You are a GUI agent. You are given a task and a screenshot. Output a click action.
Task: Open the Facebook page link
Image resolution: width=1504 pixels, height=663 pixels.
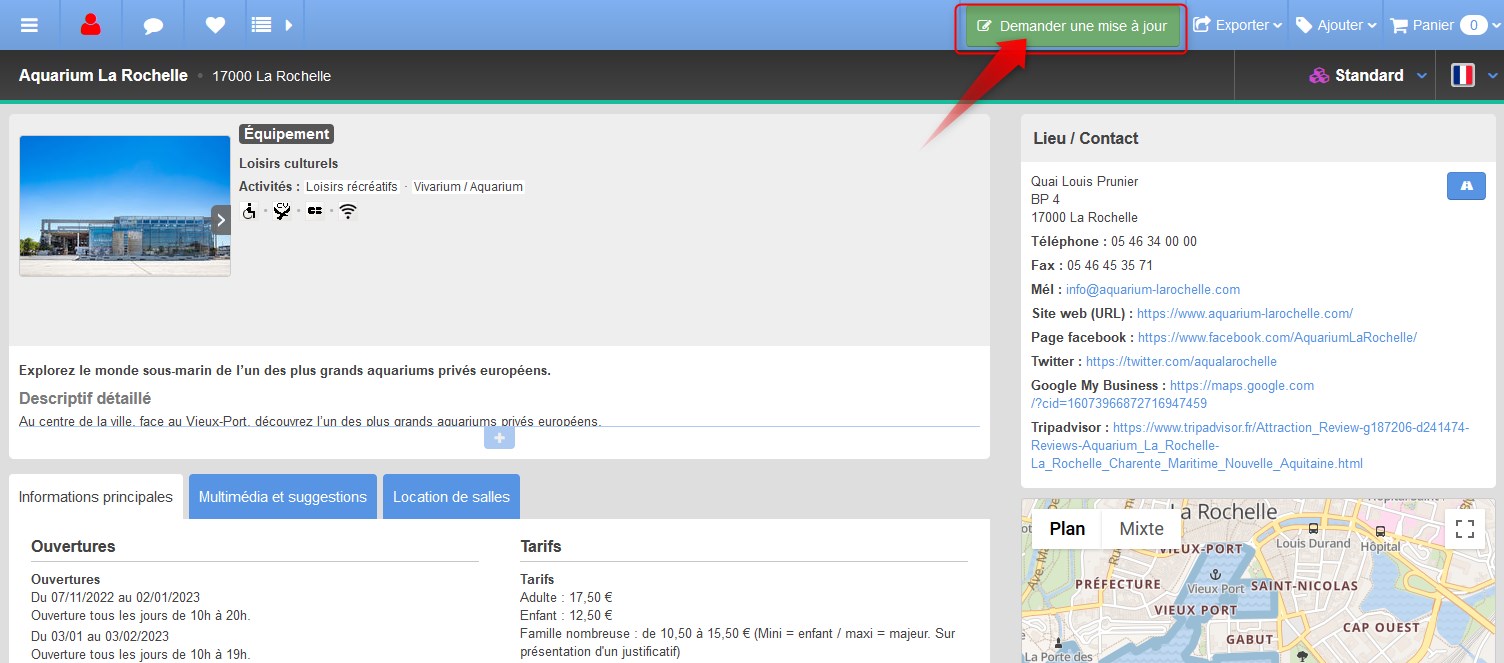(1277, 337)
